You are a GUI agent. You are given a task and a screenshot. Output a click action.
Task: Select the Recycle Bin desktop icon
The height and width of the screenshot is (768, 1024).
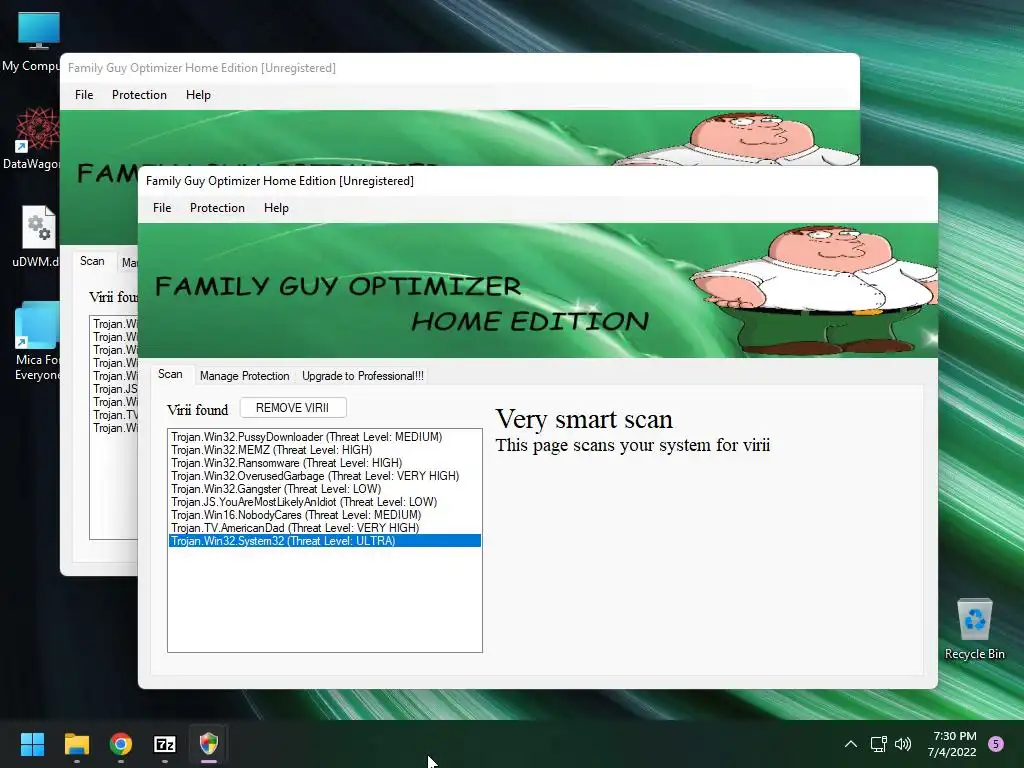tap(974, 629)
